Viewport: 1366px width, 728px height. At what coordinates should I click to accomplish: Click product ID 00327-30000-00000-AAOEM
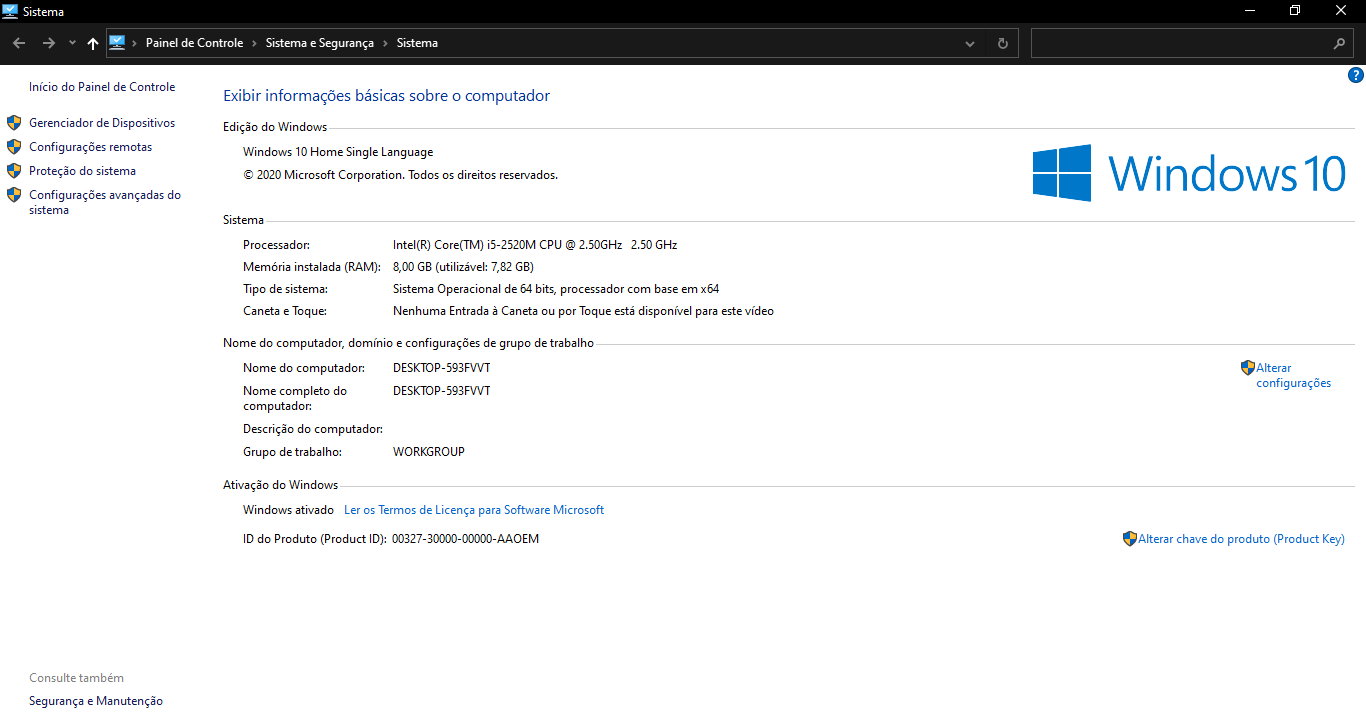(465, 539)
